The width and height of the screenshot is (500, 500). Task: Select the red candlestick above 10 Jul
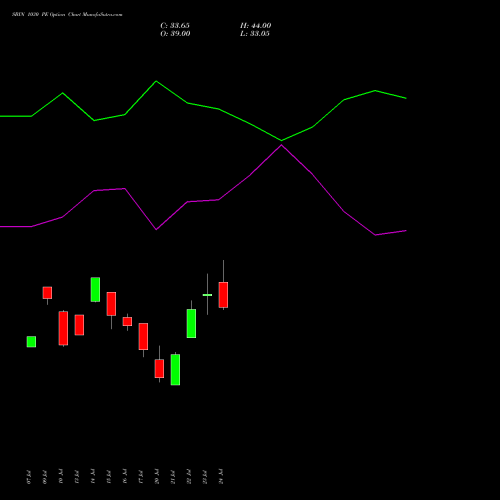63,328
